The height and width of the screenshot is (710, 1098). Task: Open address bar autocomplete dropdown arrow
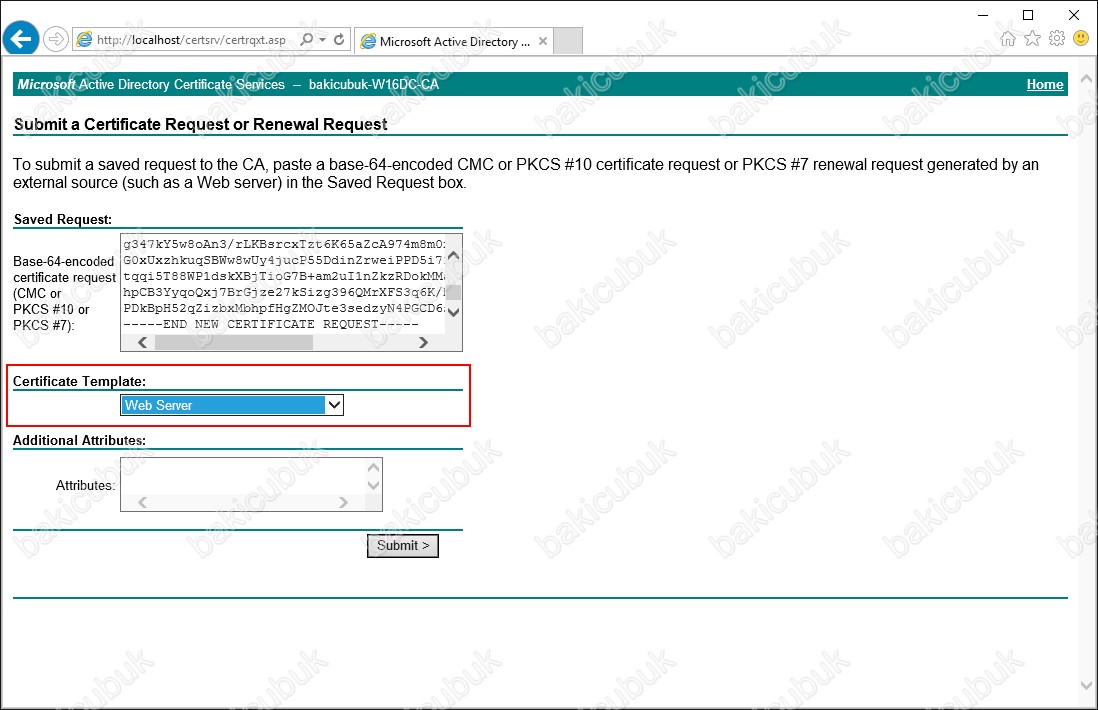[322, 40]
